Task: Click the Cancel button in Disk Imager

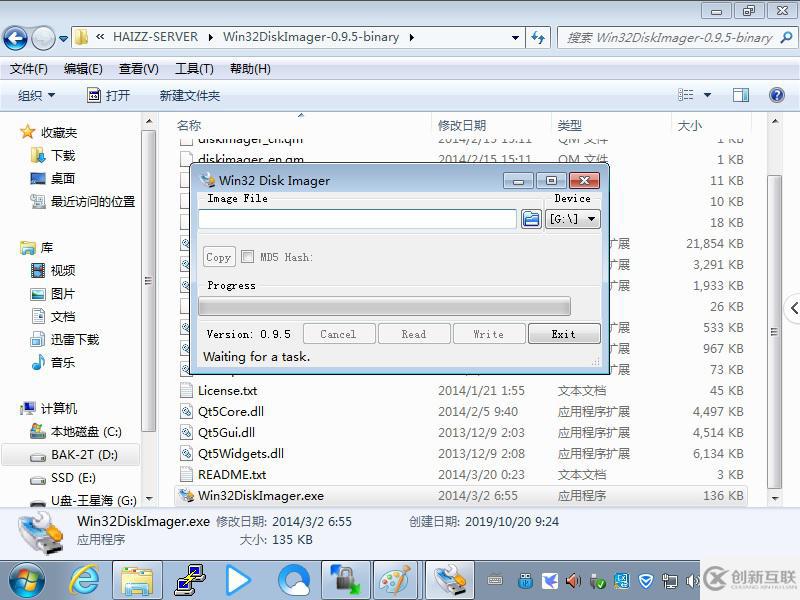Action: click(339, 334)
